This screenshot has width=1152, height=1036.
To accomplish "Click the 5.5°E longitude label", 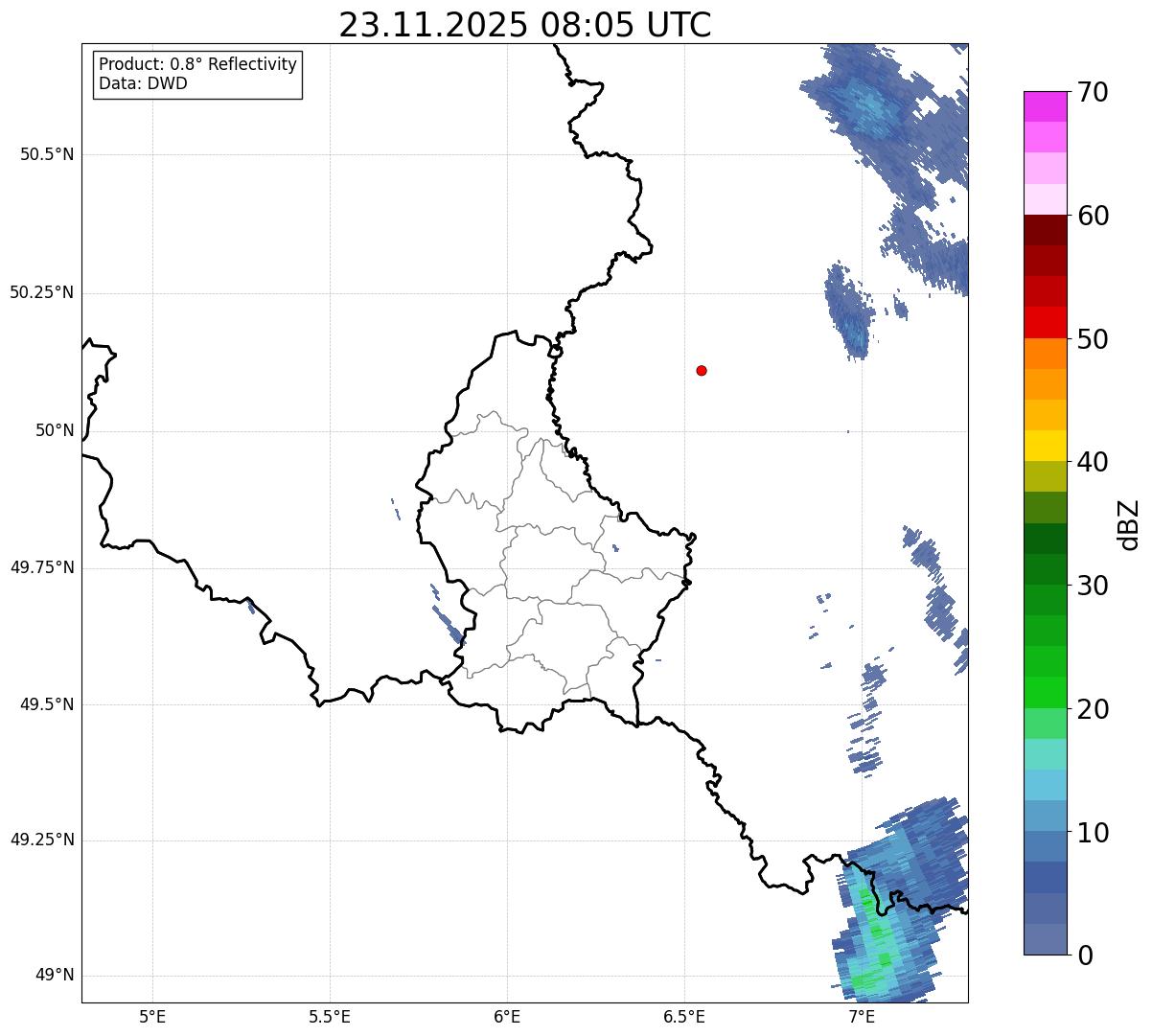I will pyautogui.click(x=330, y=1016).
